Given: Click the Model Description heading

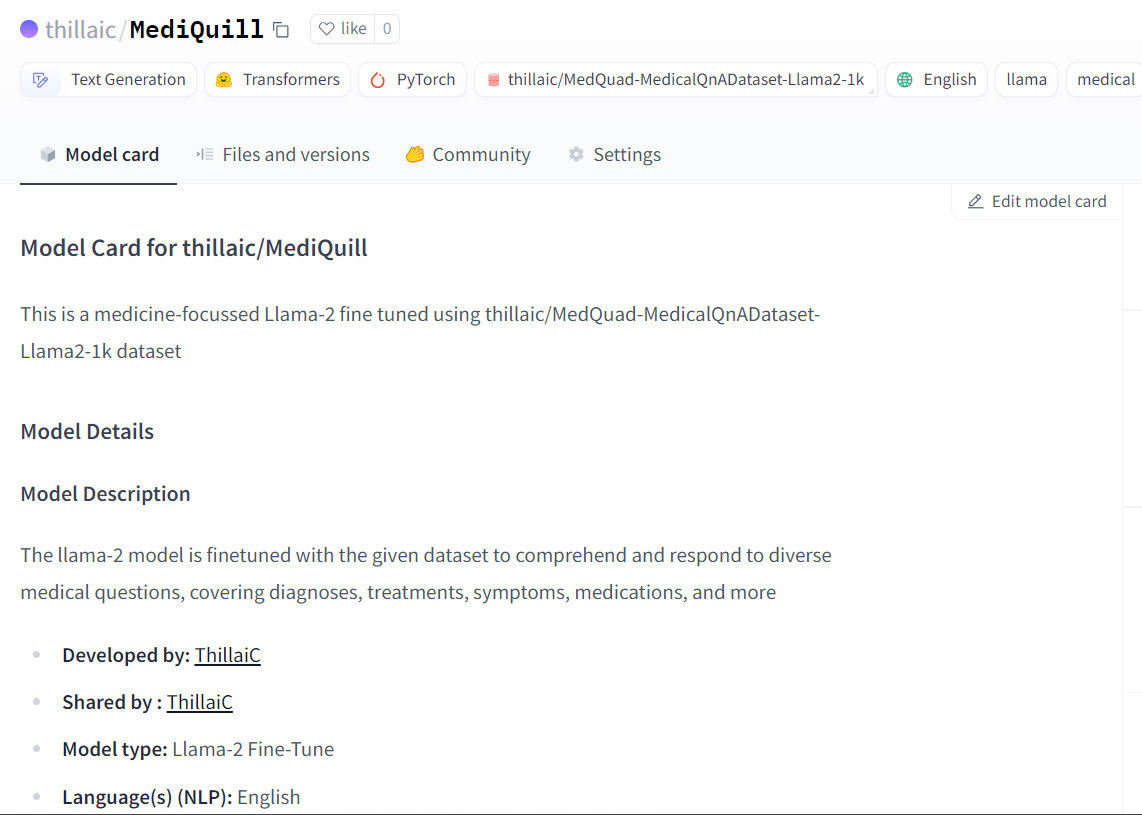Looking at the screenshot, I should [105, 494].
